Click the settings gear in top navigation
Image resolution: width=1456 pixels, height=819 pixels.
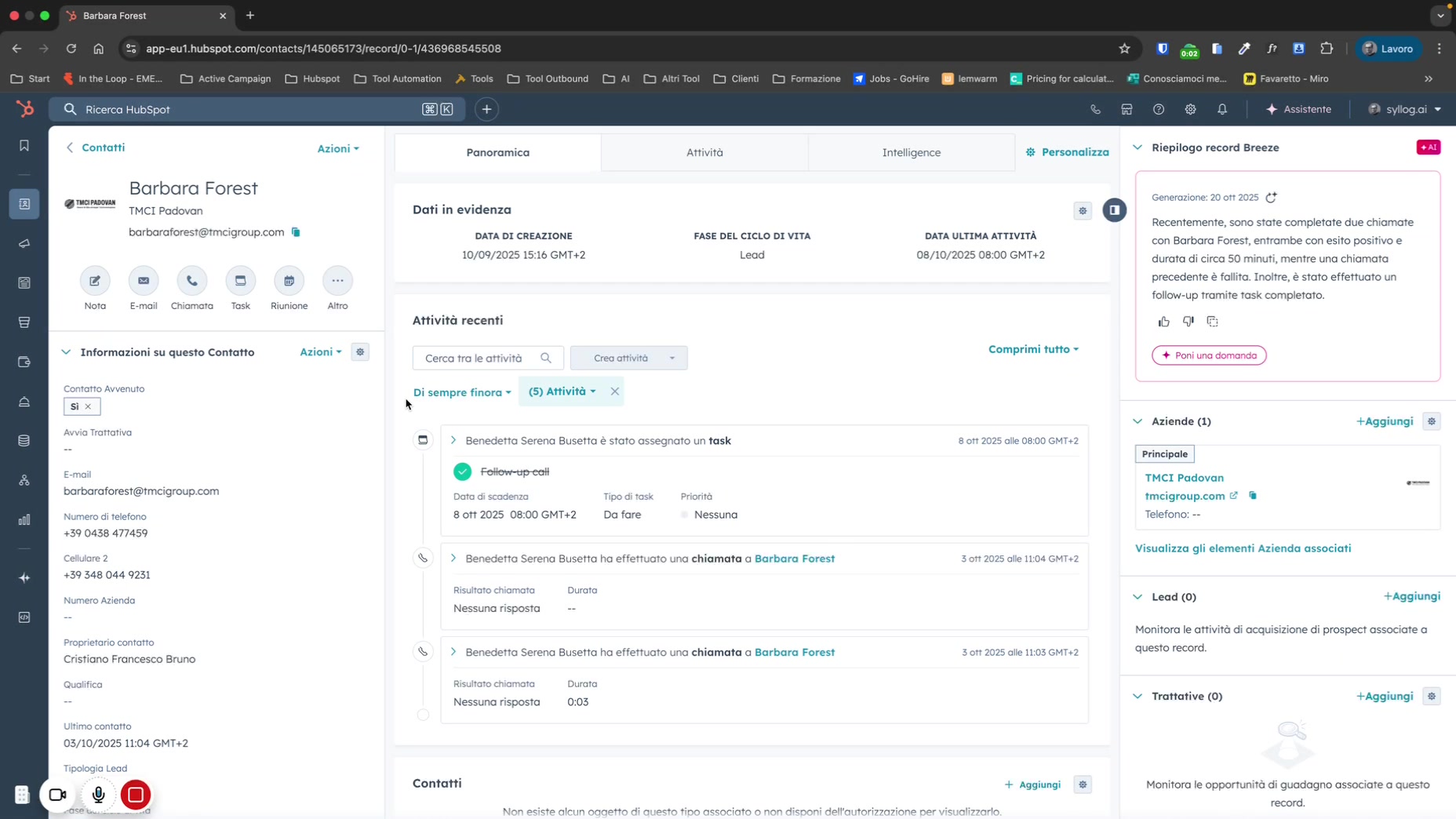[x=1190, y=109]
